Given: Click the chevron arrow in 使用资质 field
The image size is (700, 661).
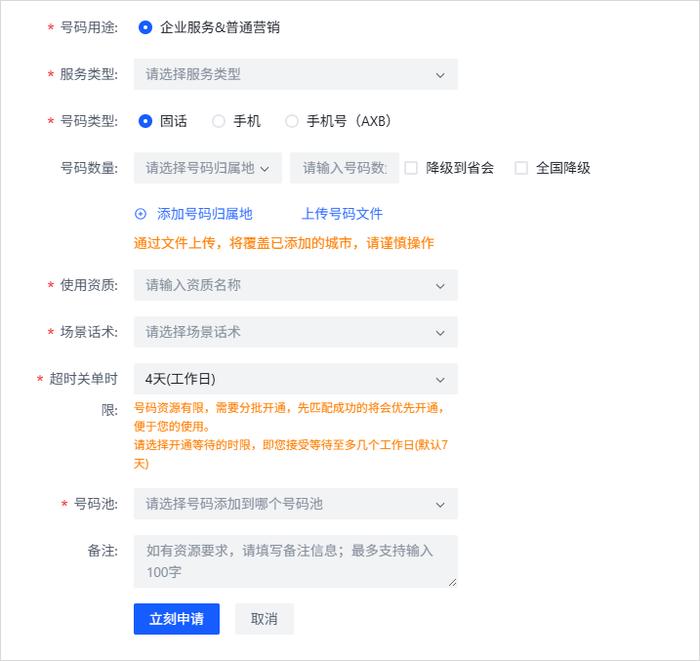Looking at the screenshot, I should [440, 286].
